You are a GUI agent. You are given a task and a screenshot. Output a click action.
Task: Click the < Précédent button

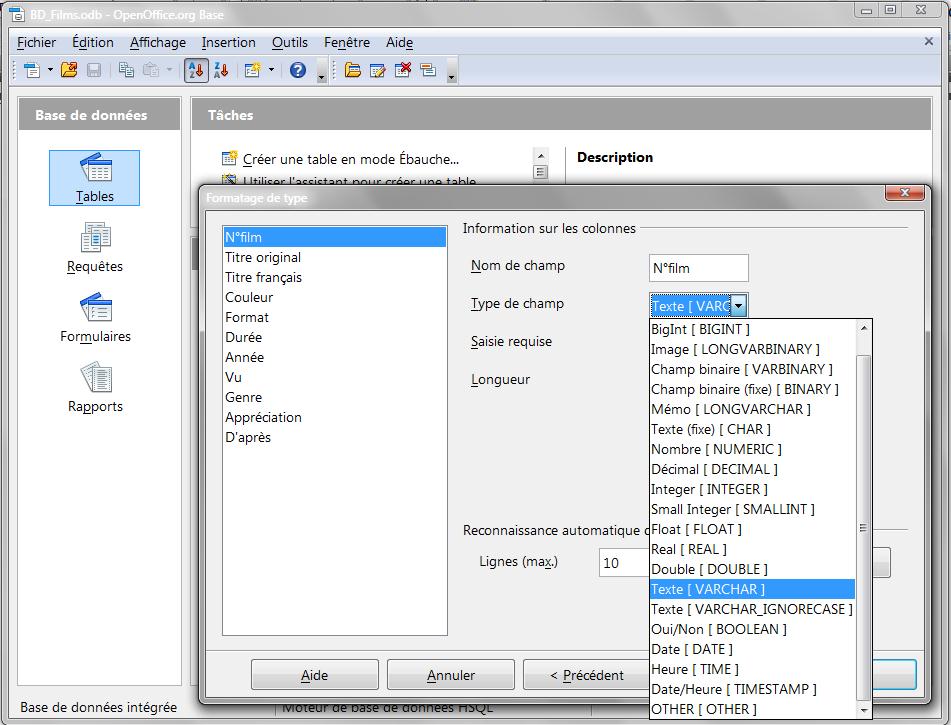point(586,675)
